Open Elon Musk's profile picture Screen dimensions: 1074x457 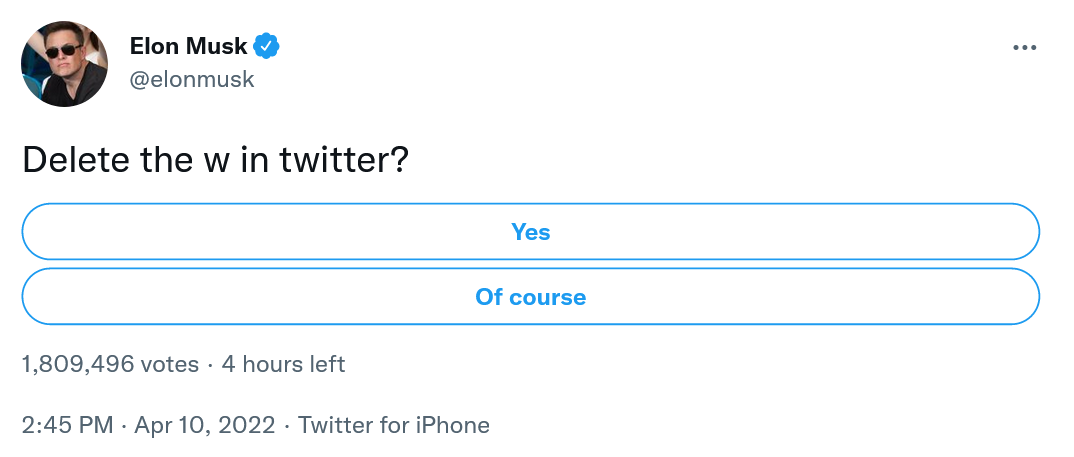(x=64, y=64)
